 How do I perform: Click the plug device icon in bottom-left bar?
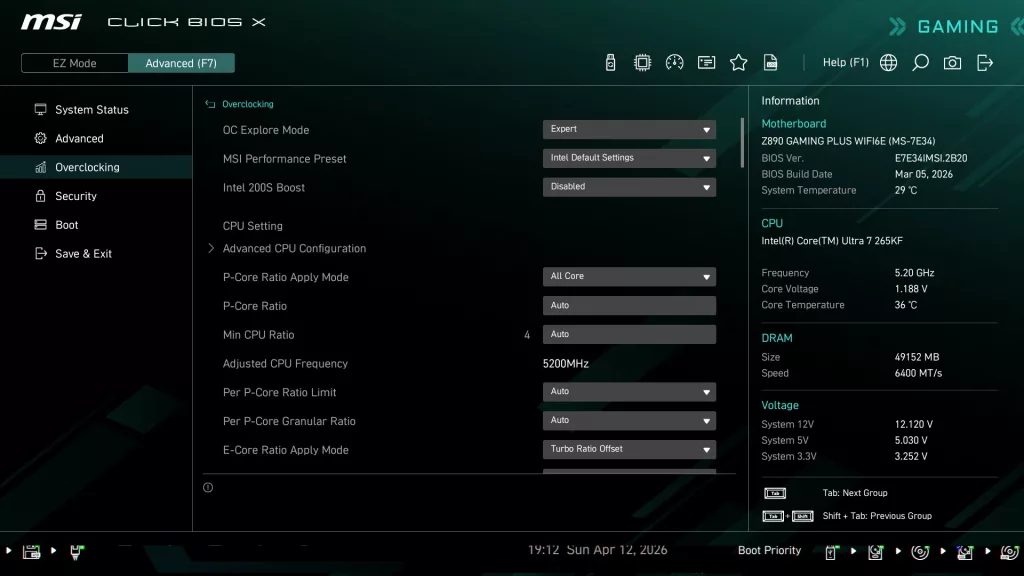tap(76, 552)
